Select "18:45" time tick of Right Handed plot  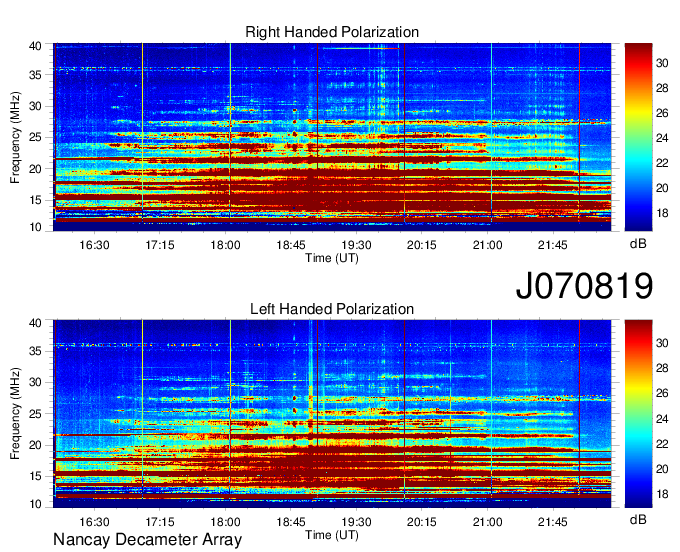291,245
